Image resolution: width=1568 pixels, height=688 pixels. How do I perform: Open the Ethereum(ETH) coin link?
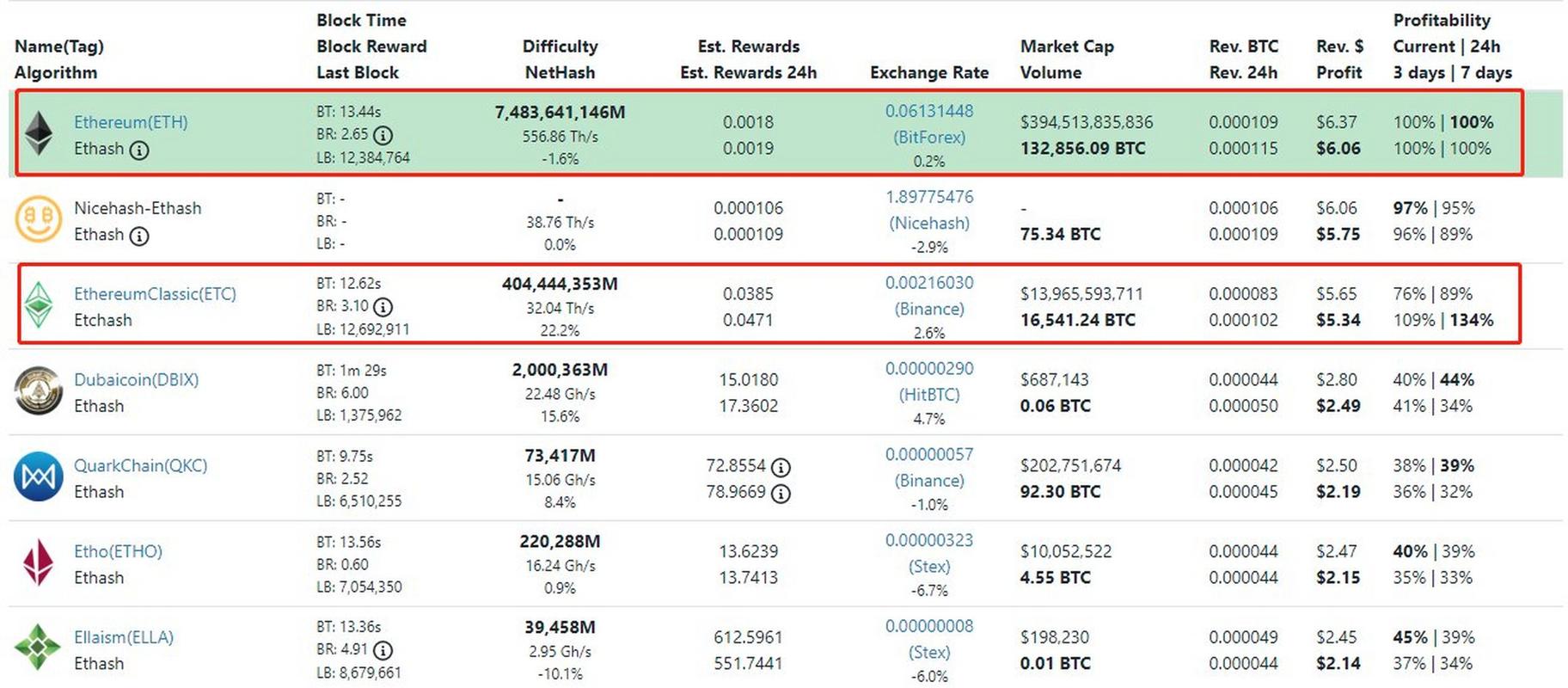[x=131, y=122]
